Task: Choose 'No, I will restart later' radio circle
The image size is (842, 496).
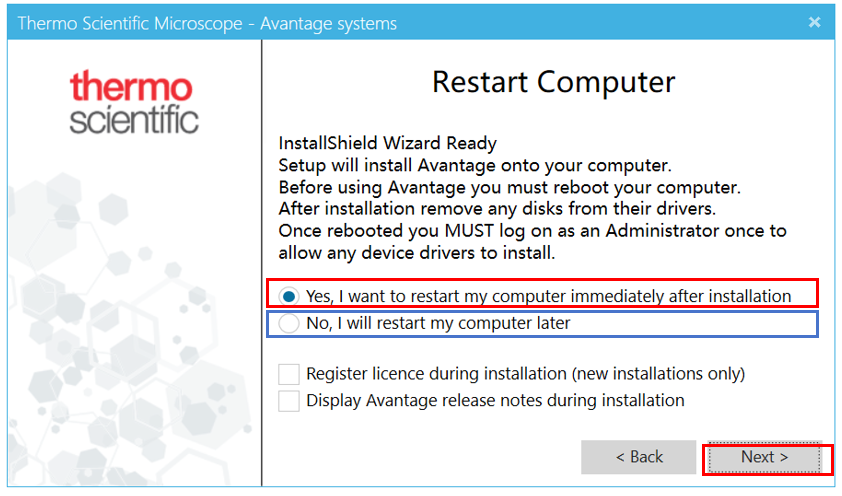Action: tap(289, 323)
